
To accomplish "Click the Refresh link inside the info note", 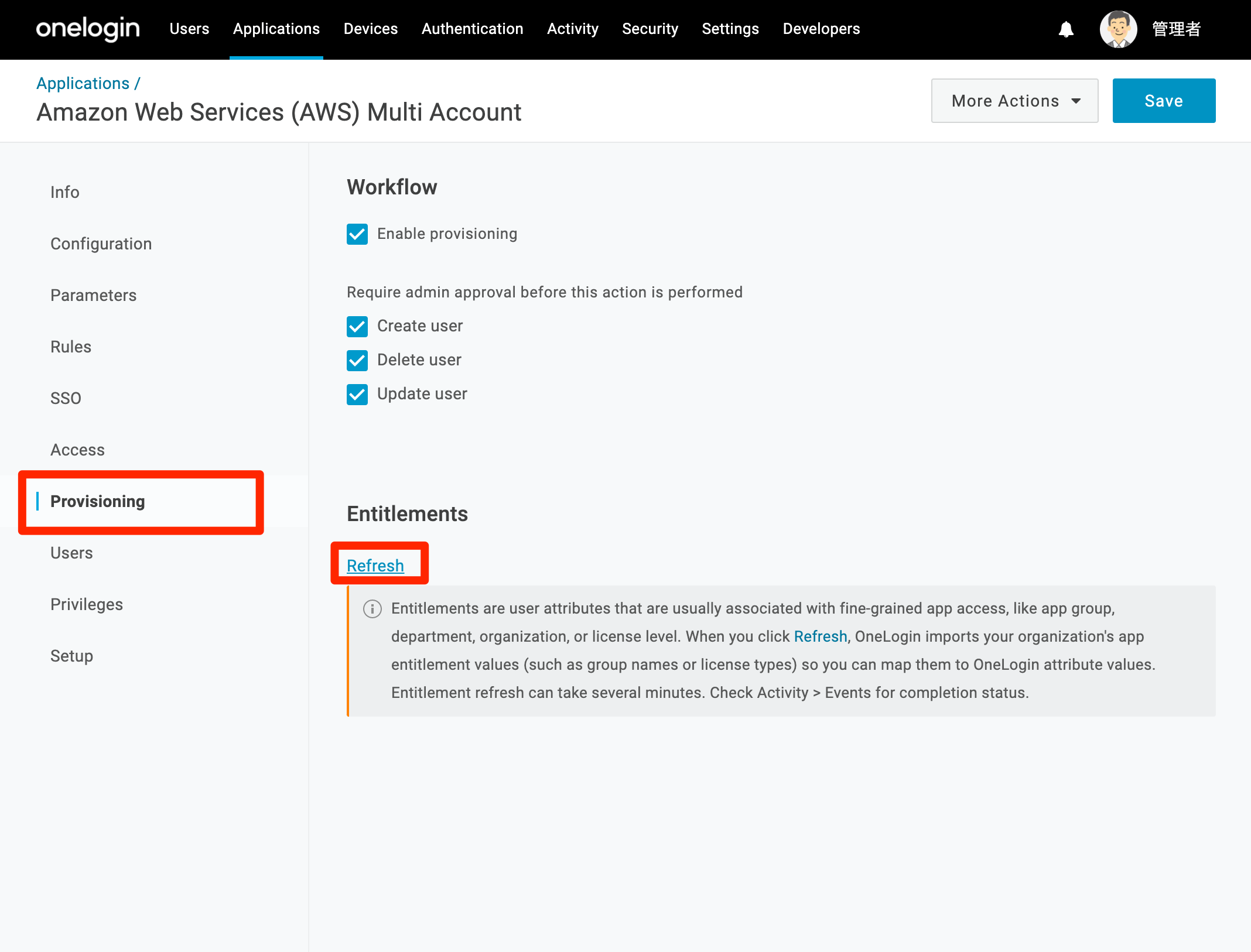I will click(821, 636).
